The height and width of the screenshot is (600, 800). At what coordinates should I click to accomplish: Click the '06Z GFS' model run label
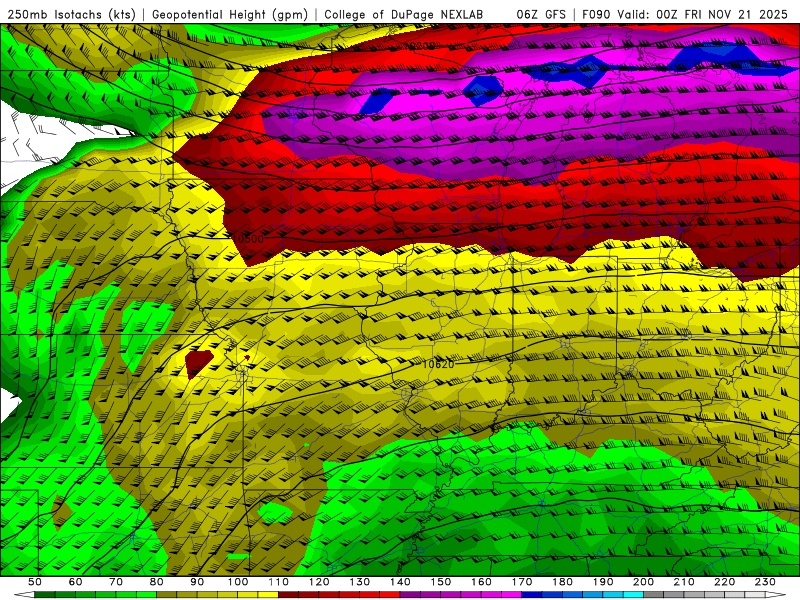(541, 15)
